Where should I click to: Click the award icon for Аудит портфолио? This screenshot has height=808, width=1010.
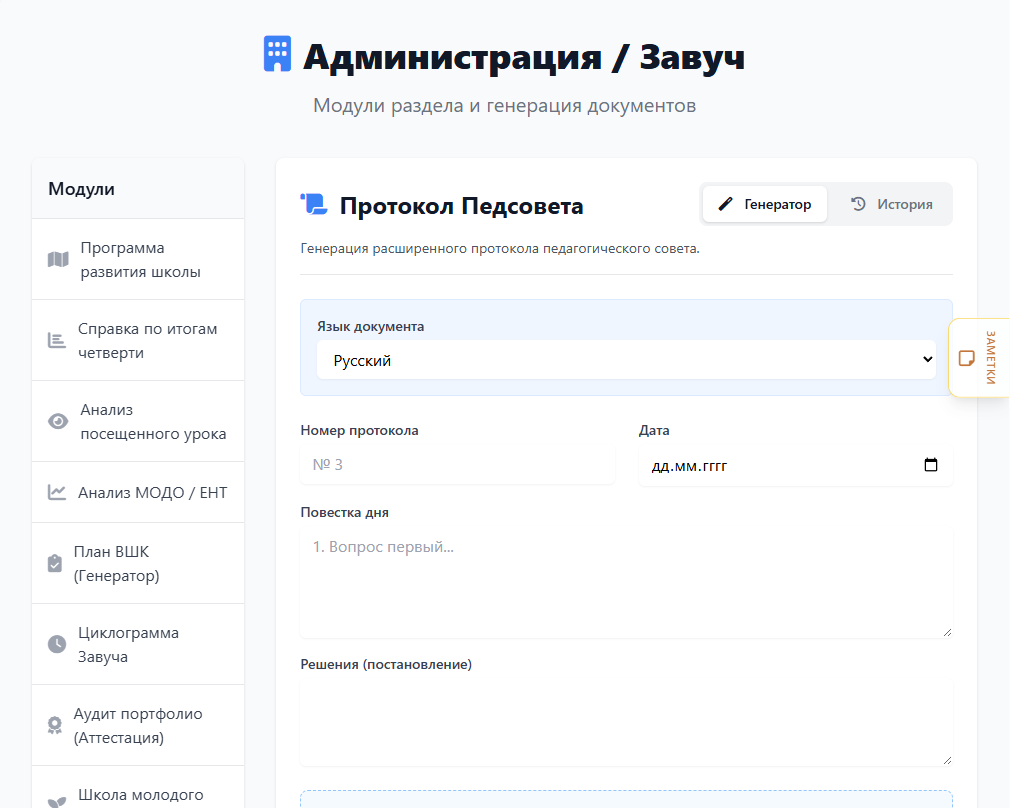point(55,726)
